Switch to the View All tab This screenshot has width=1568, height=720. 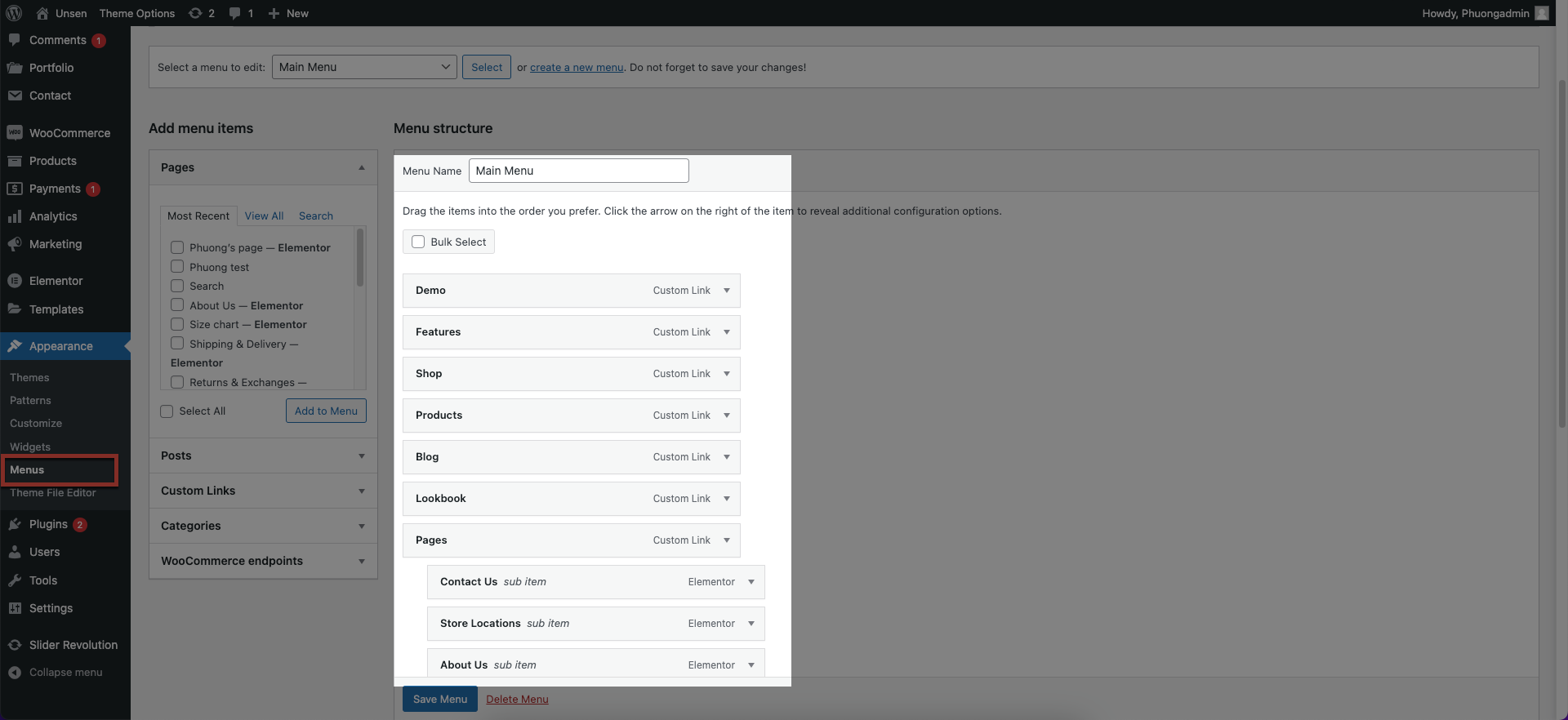tap(264, 216)
